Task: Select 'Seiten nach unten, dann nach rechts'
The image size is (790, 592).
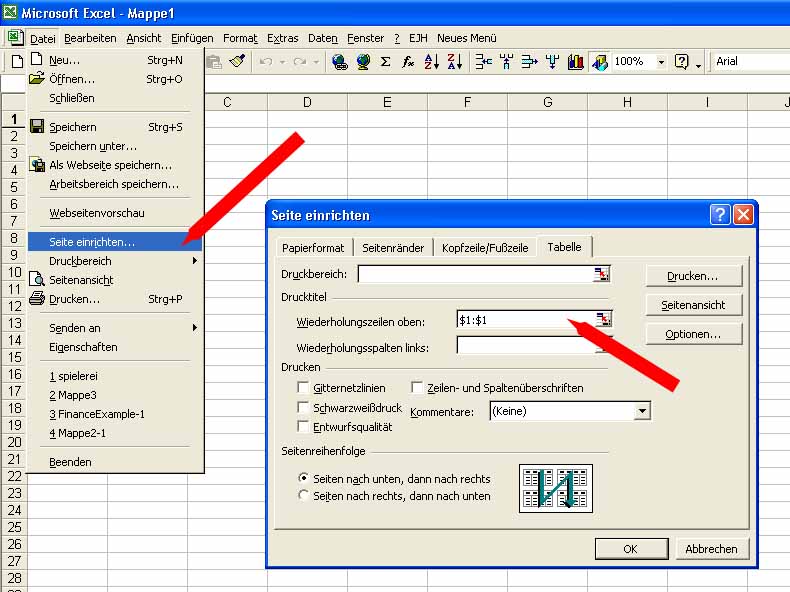Action: (303, 478)
